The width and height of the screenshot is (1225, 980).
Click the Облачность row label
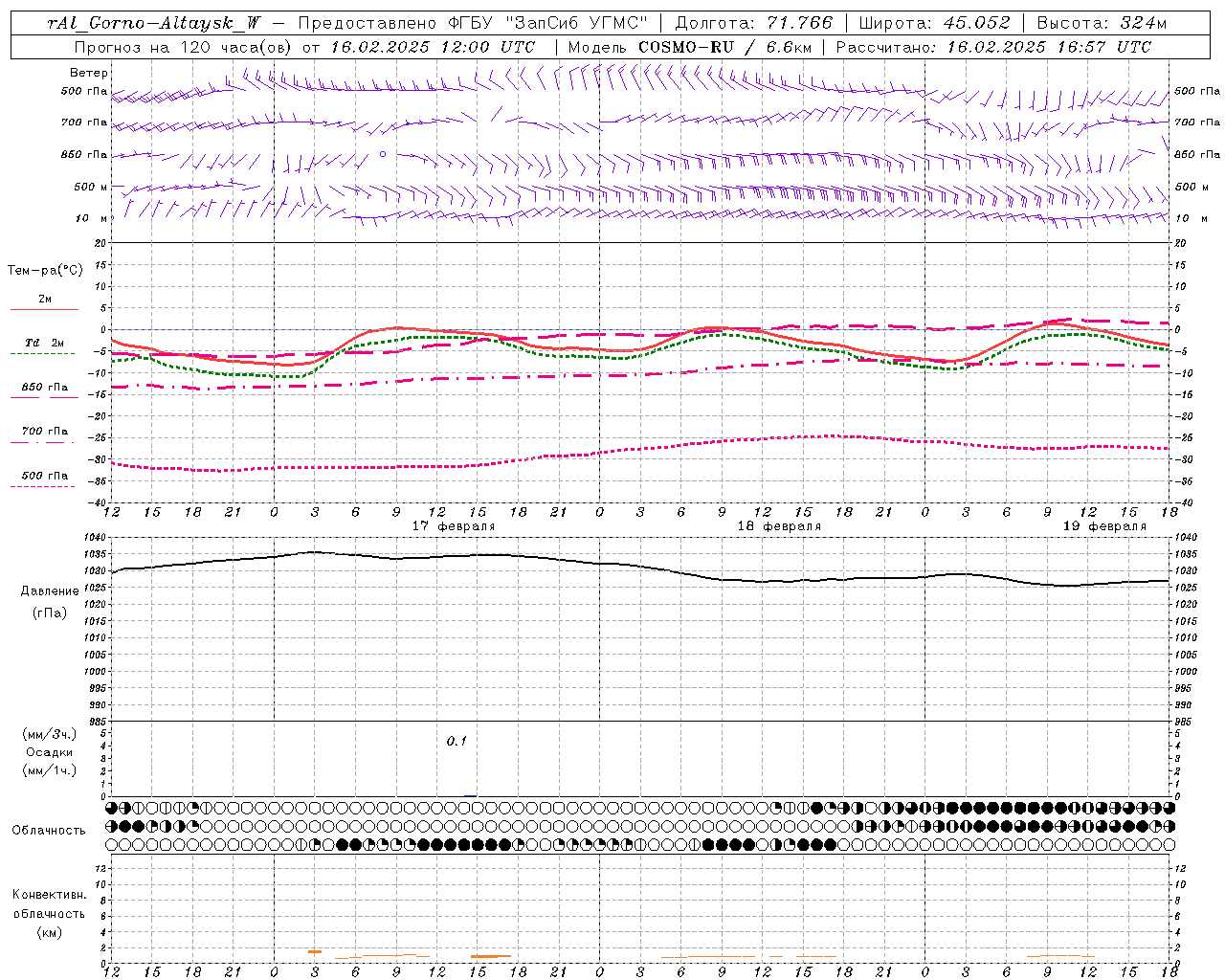pos(49,831)
